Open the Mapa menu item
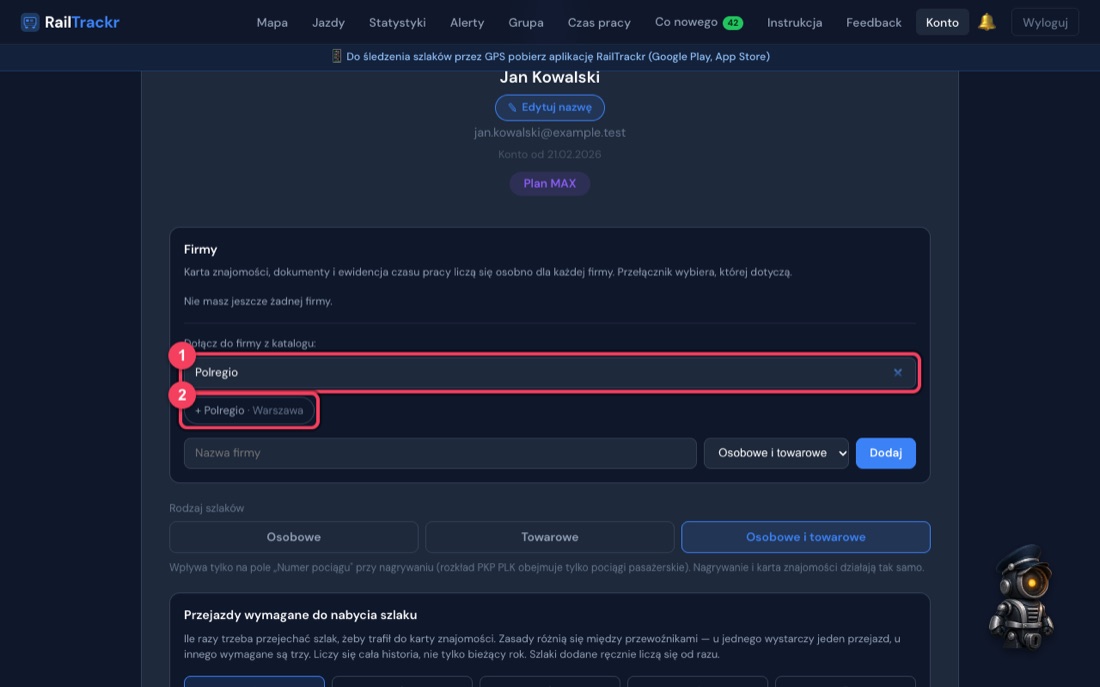Viewport: 1100px width, 687px height. [x=272, y=22]
